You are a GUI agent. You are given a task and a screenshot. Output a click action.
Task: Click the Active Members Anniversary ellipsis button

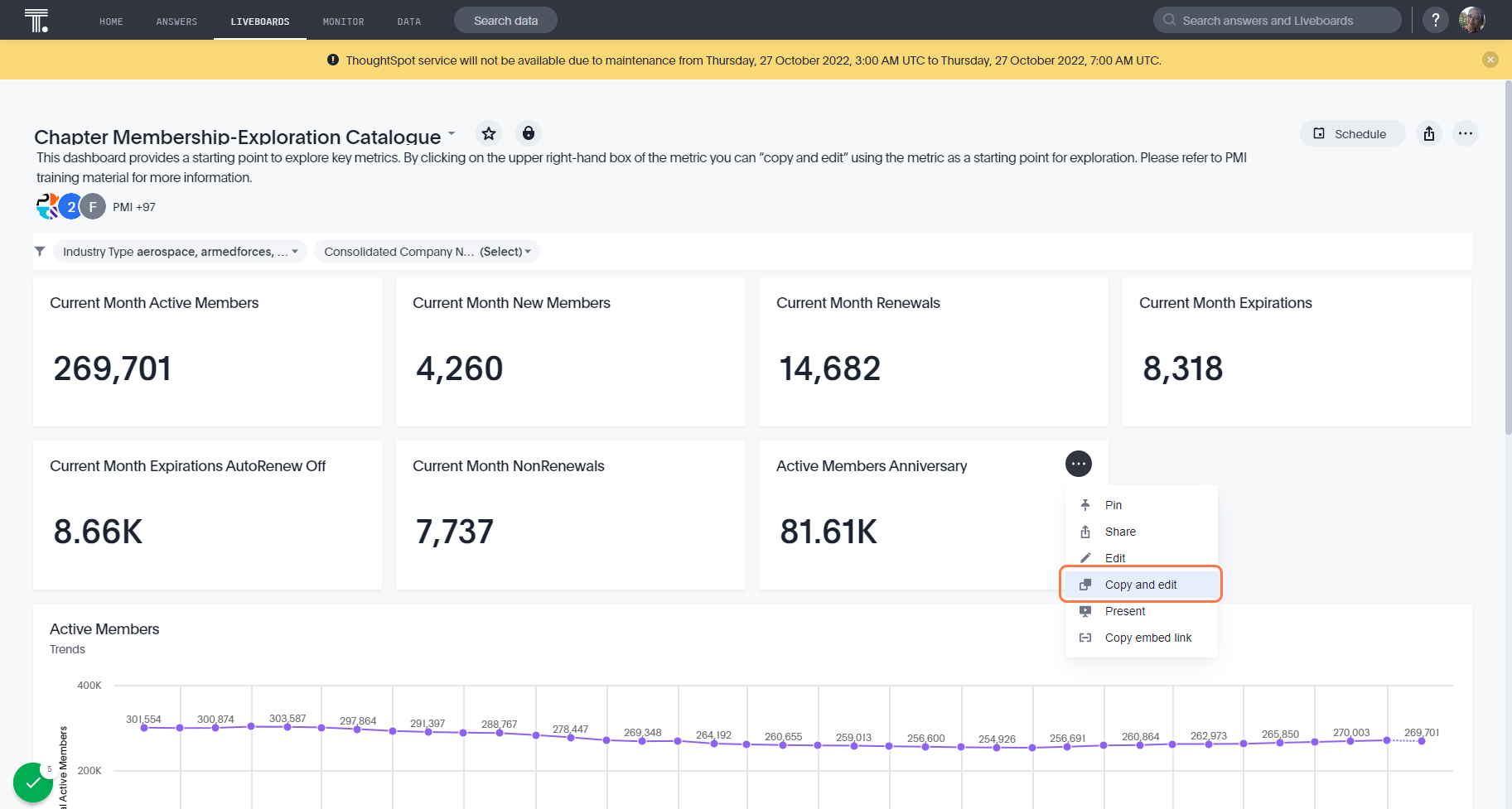click(x=1079, y=464)
